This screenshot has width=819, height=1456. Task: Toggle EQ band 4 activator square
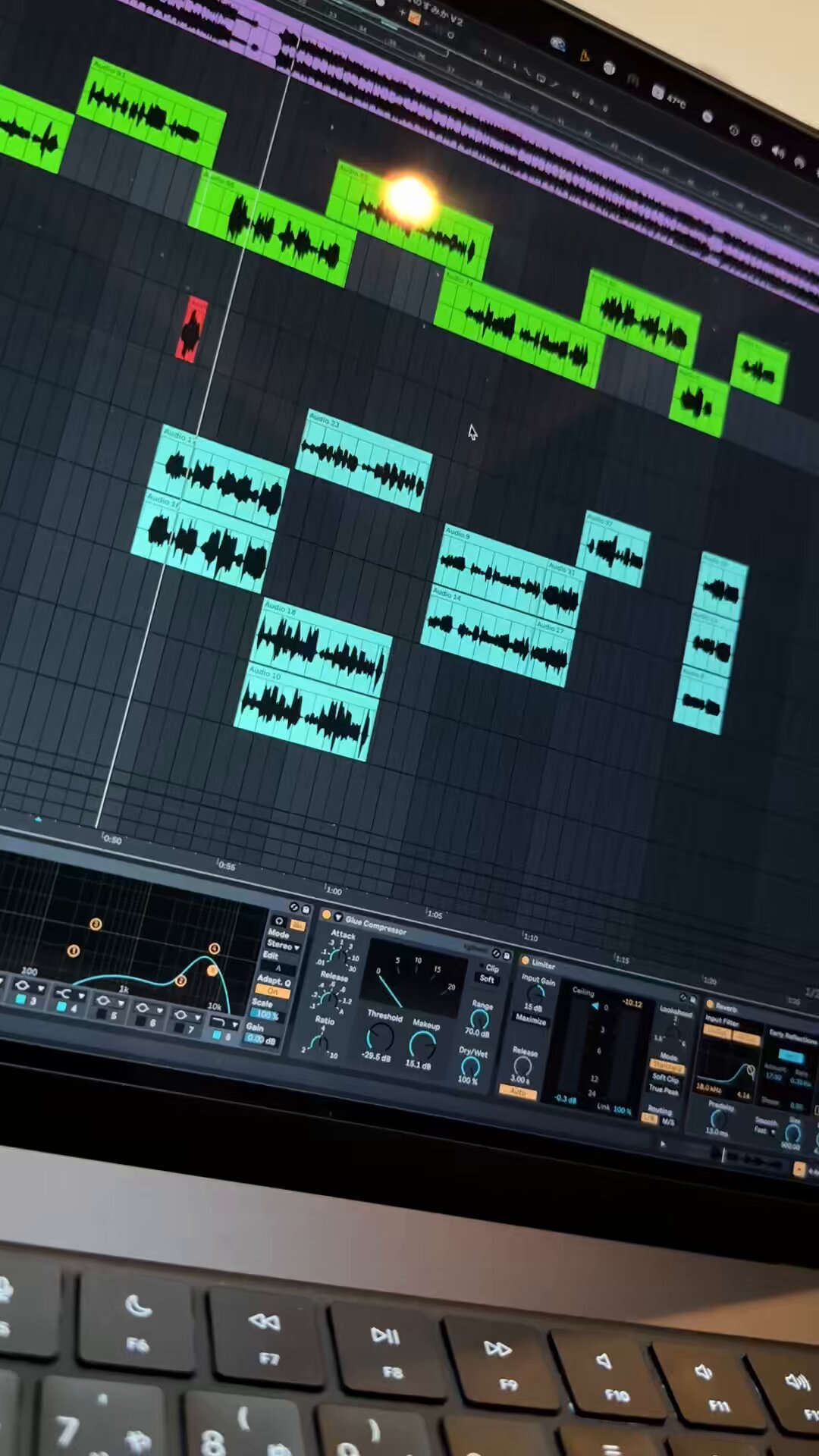tap(61, 1006)
